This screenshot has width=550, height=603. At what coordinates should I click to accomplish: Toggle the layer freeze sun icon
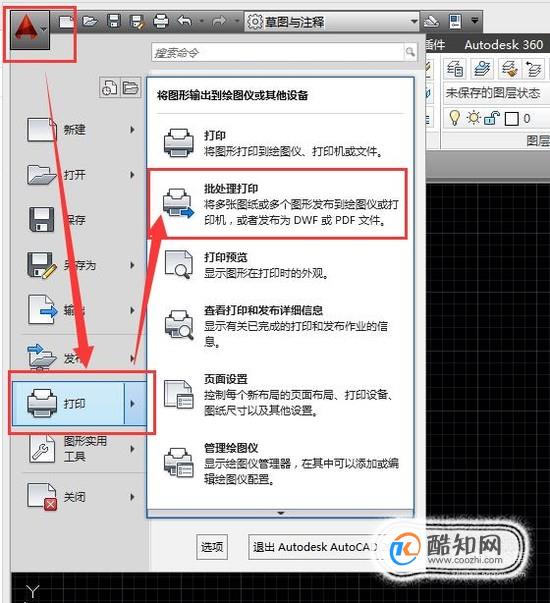click(473, 118)
